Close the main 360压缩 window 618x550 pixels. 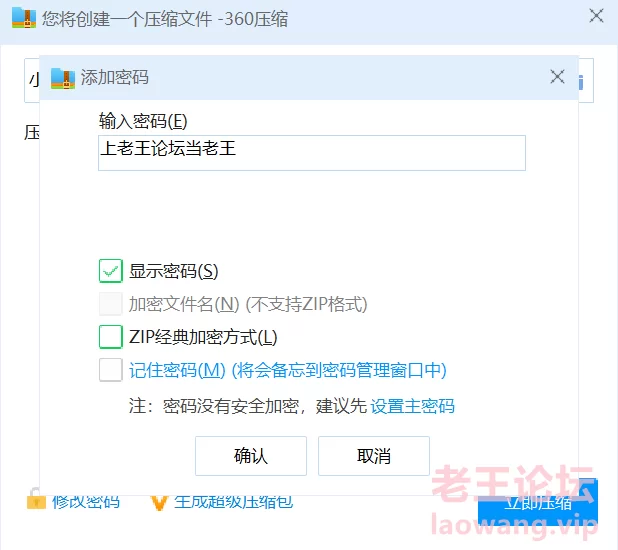click(x=596, y=16)
